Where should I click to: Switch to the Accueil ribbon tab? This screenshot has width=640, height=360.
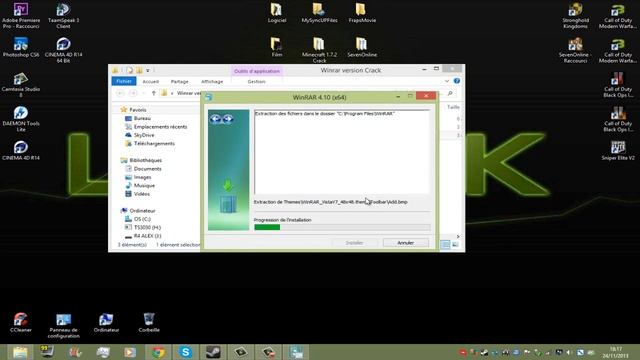point(151,82)
